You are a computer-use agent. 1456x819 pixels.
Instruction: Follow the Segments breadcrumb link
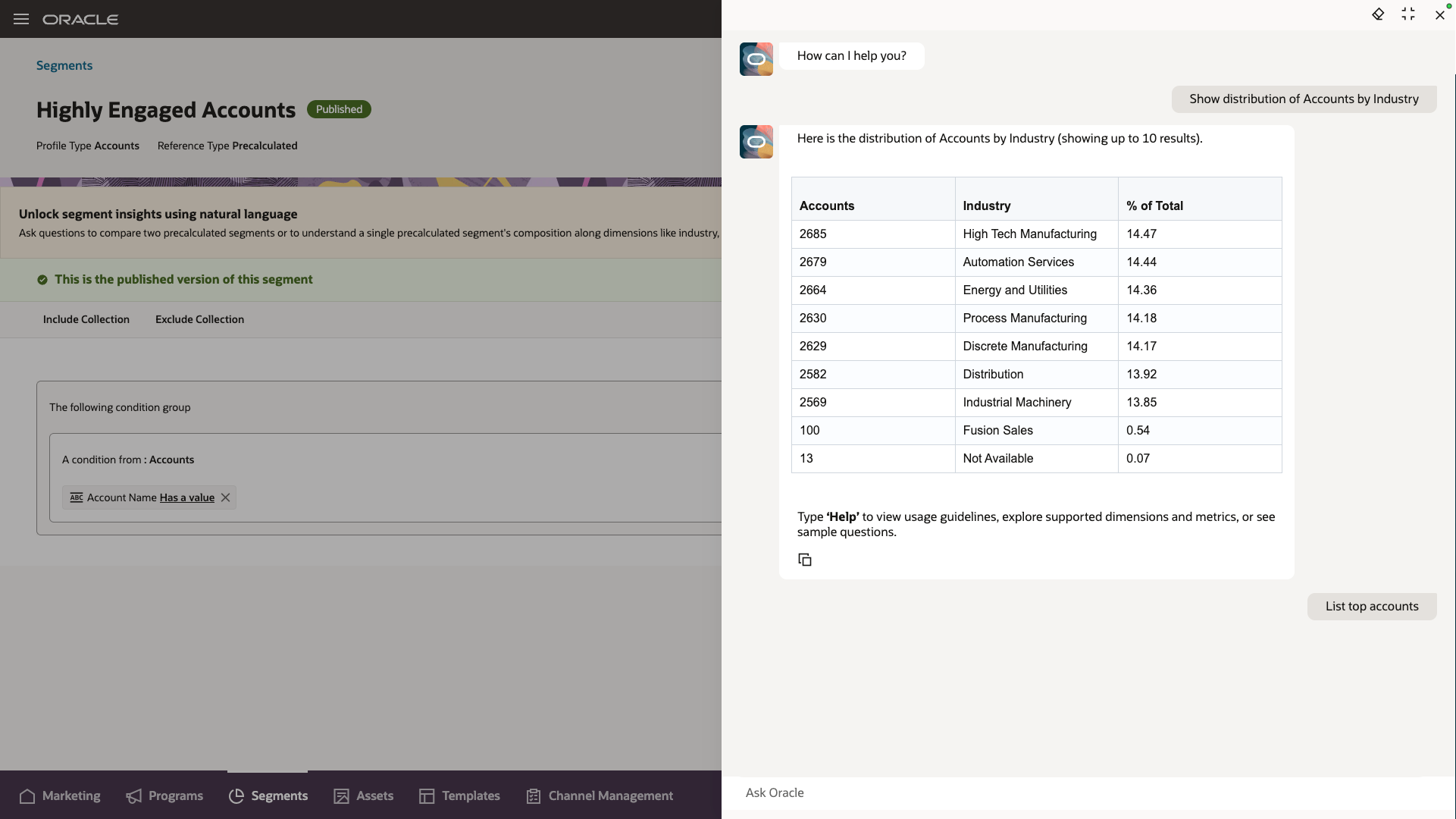64,65
